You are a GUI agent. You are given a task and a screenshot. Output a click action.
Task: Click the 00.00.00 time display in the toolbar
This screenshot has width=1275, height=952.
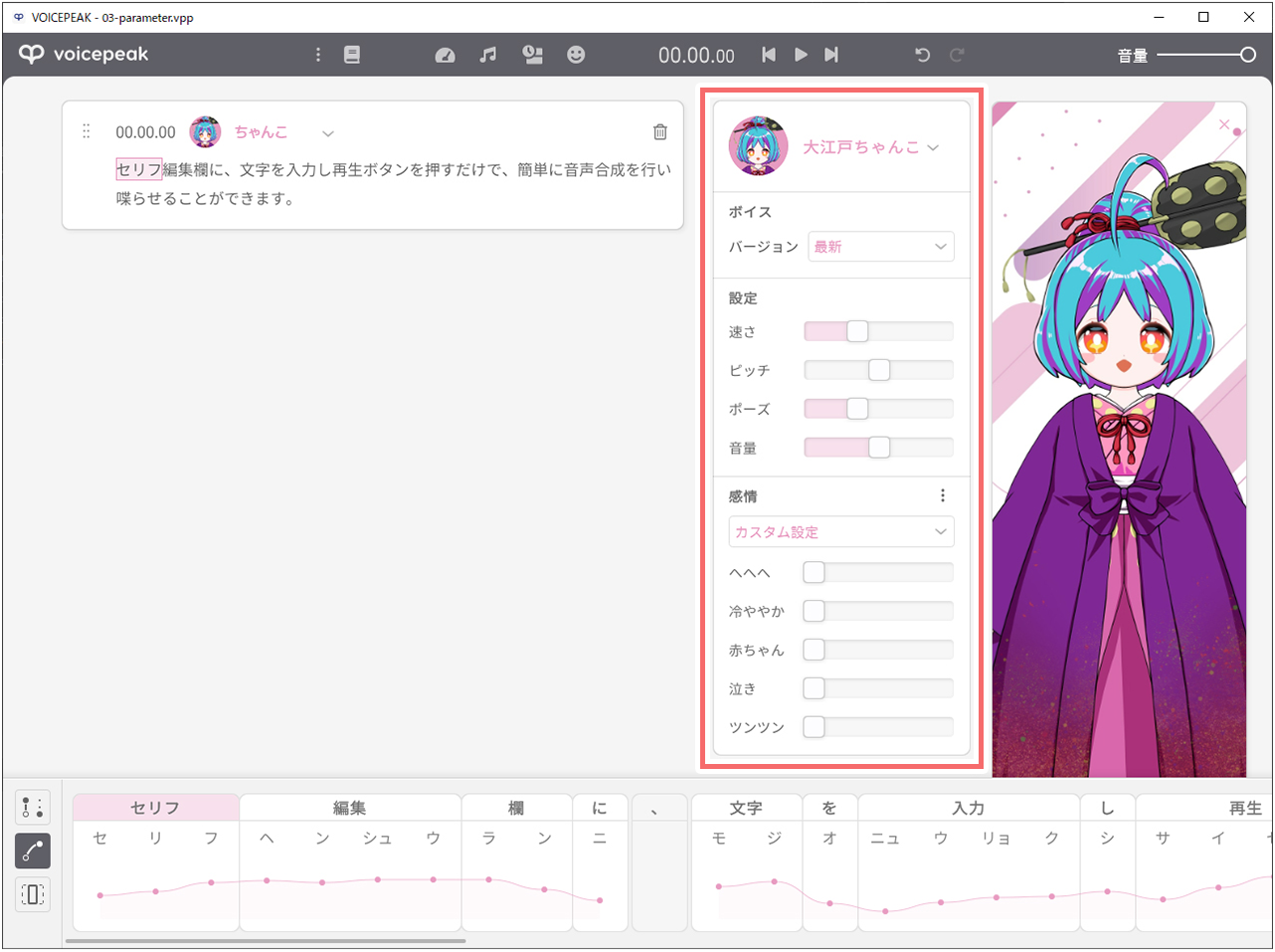tap(696, 56)
